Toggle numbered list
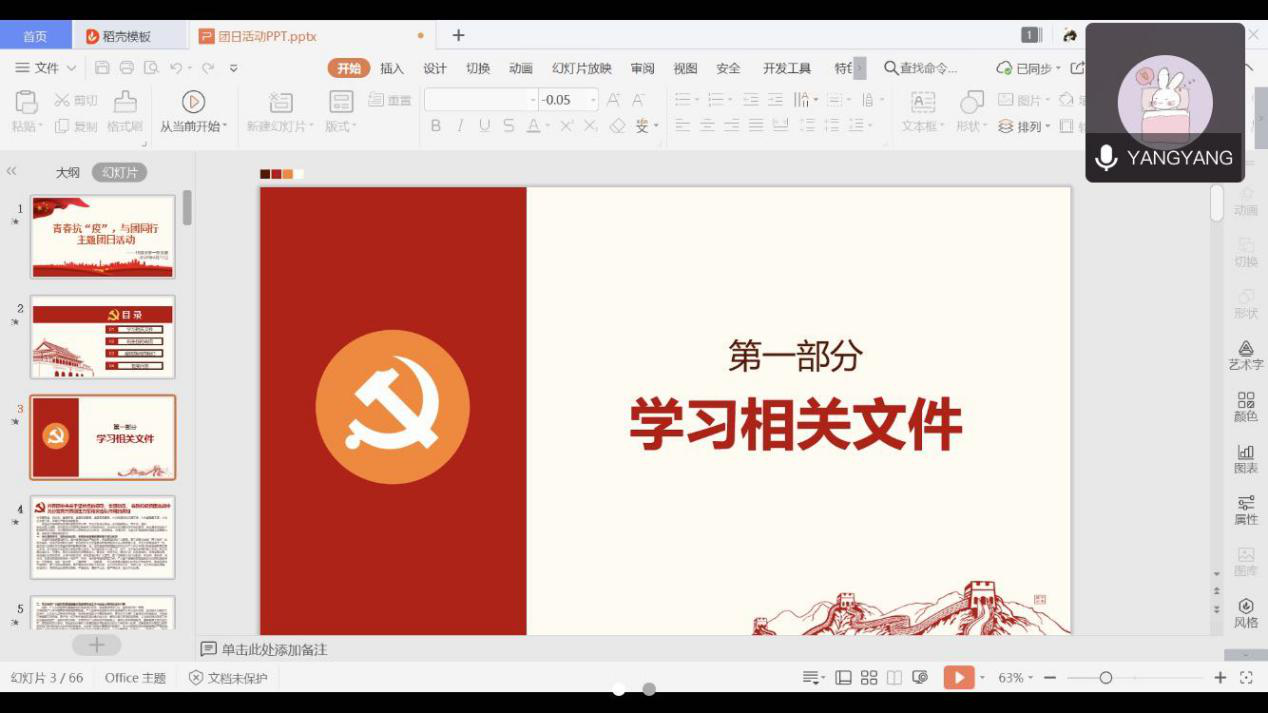This screenshot has width=1268, height=713. pyautogui.click(x=717, y=100)
